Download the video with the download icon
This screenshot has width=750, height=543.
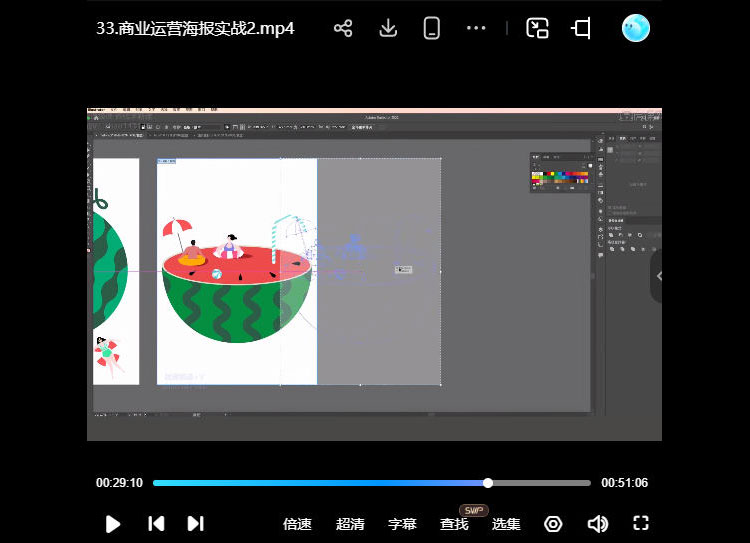point(389,28)
